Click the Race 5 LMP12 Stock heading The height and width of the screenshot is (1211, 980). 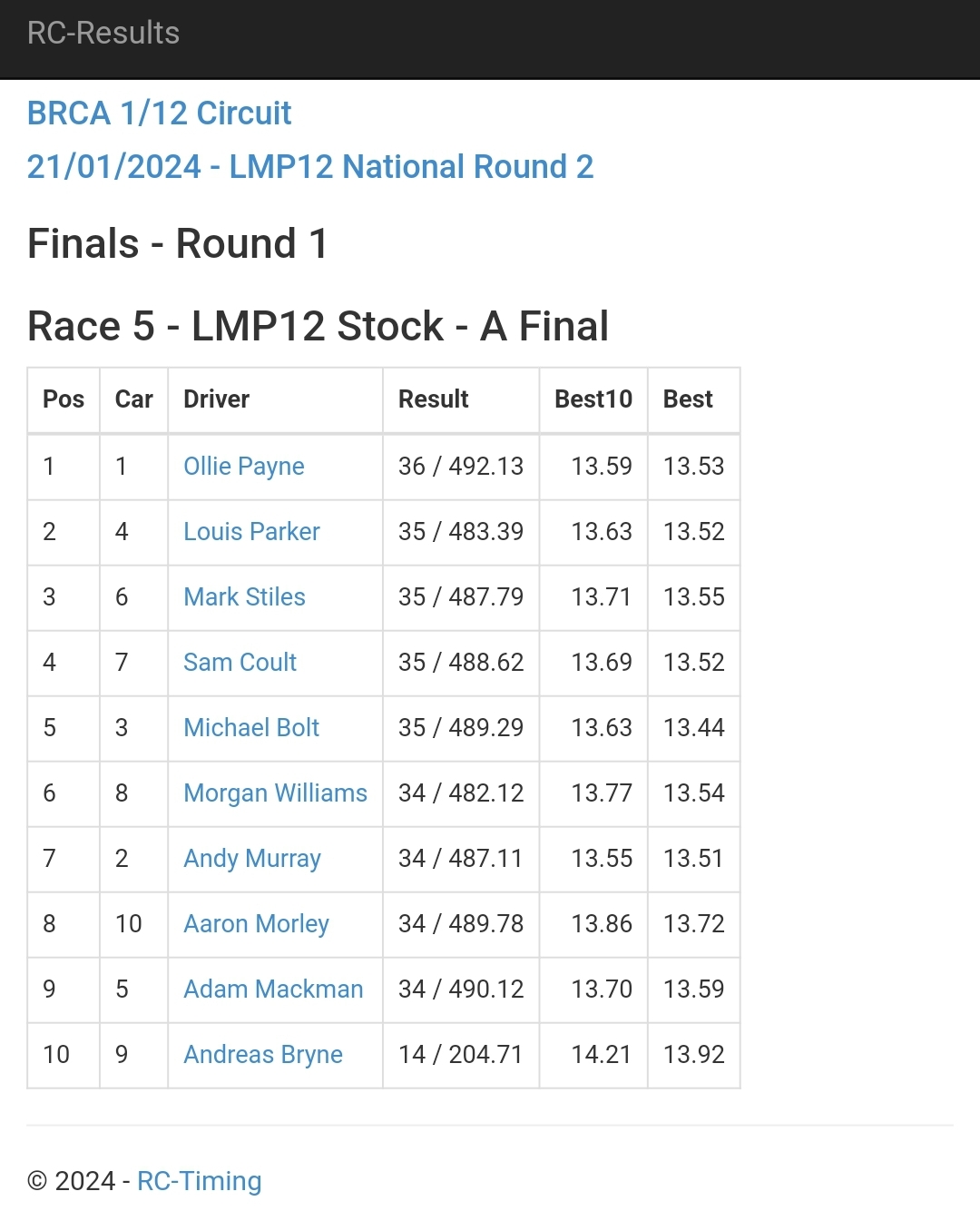318,327
